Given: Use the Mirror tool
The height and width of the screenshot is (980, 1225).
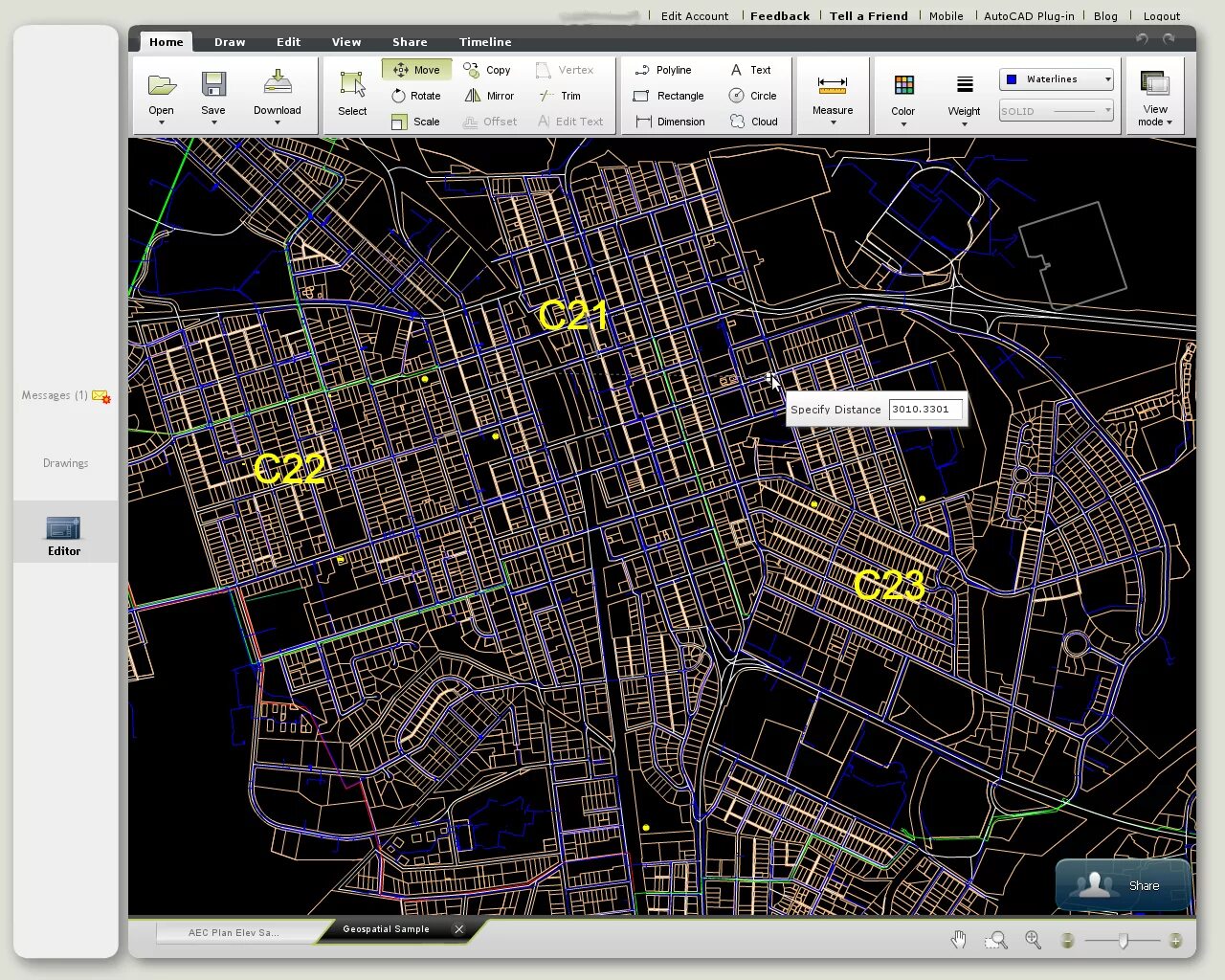Looking at the screenshot, I should pos(489,96).
